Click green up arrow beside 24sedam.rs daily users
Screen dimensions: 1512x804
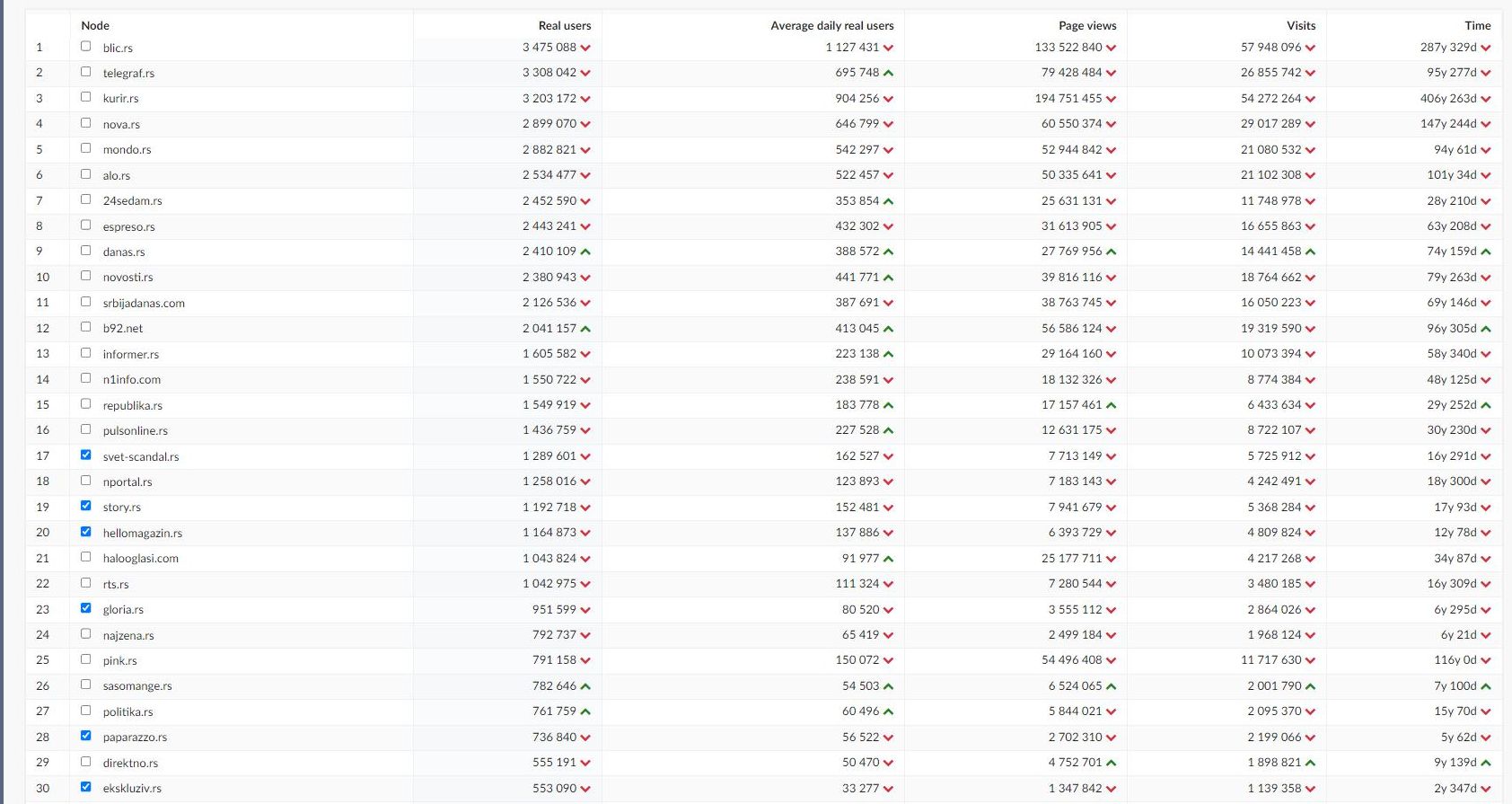[888, 201]
